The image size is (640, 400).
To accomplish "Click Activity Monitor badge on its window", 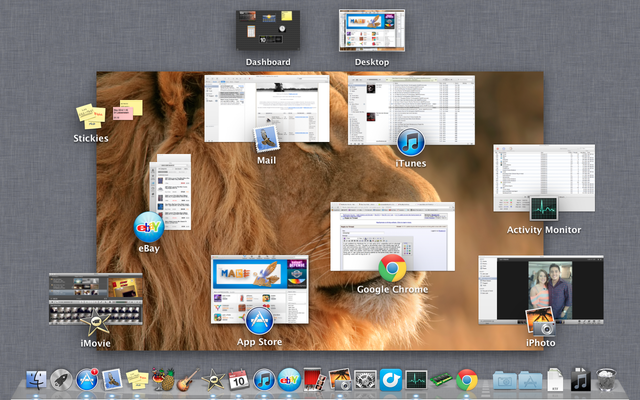I will (544, 209).
